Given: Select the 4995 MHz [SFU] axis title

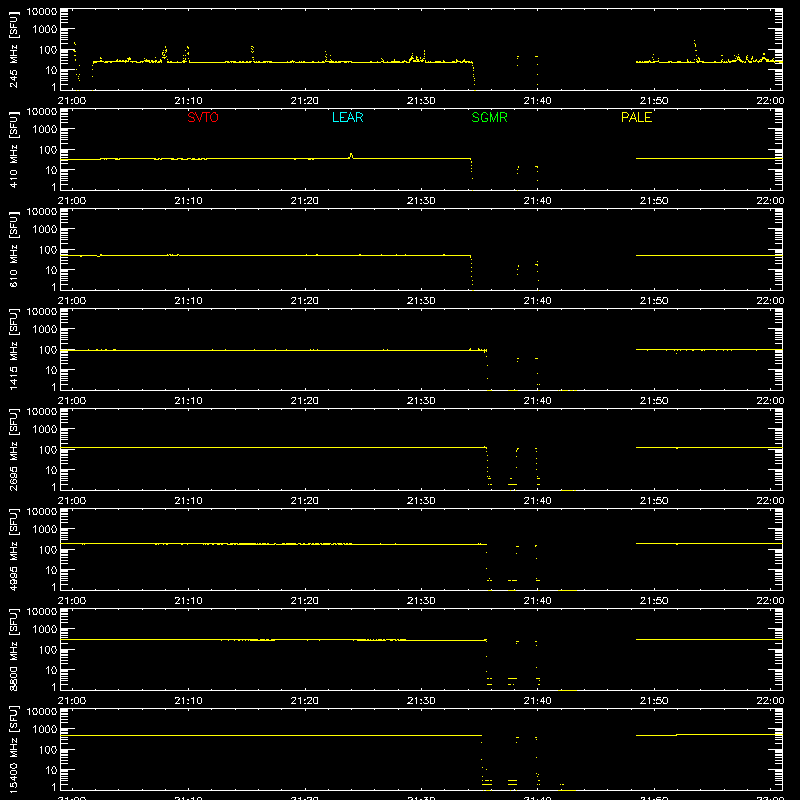Looking at the screenshot, I should [x=13, y=550].
